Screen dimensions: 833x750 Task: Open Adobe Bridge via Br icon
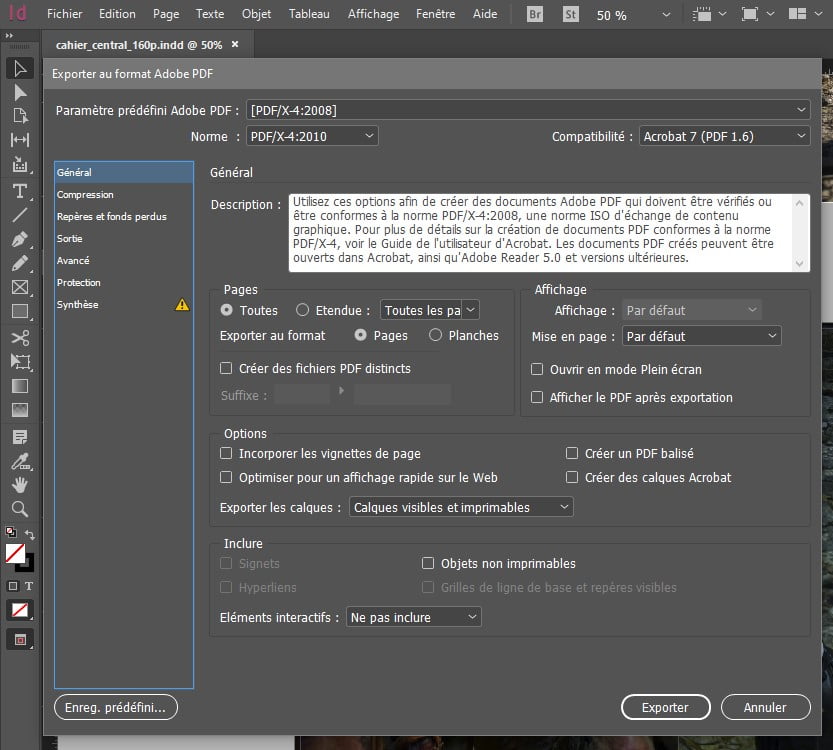(x=535, y=15)
